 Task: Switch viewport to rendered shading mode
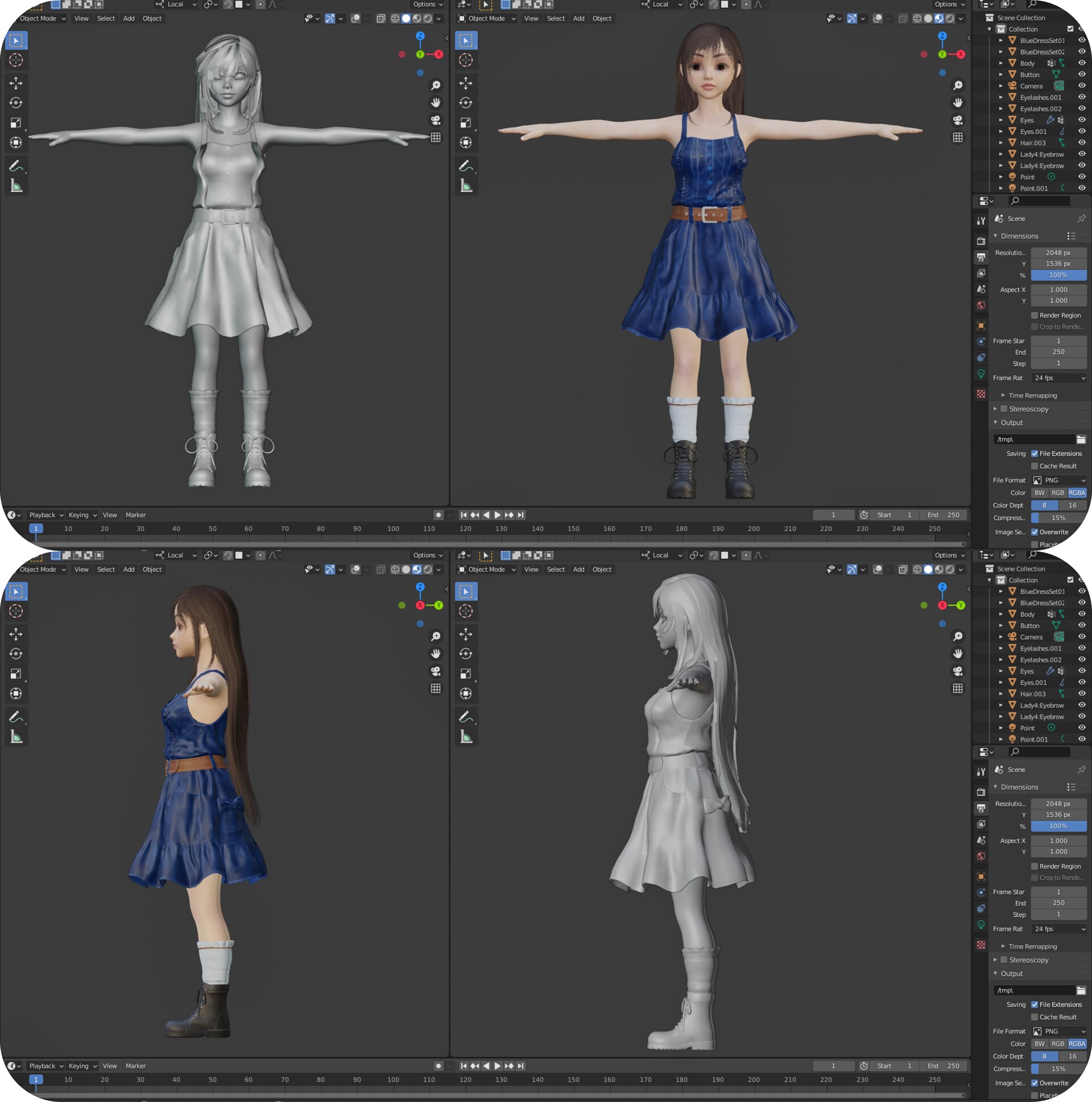(x=427, y=18)
